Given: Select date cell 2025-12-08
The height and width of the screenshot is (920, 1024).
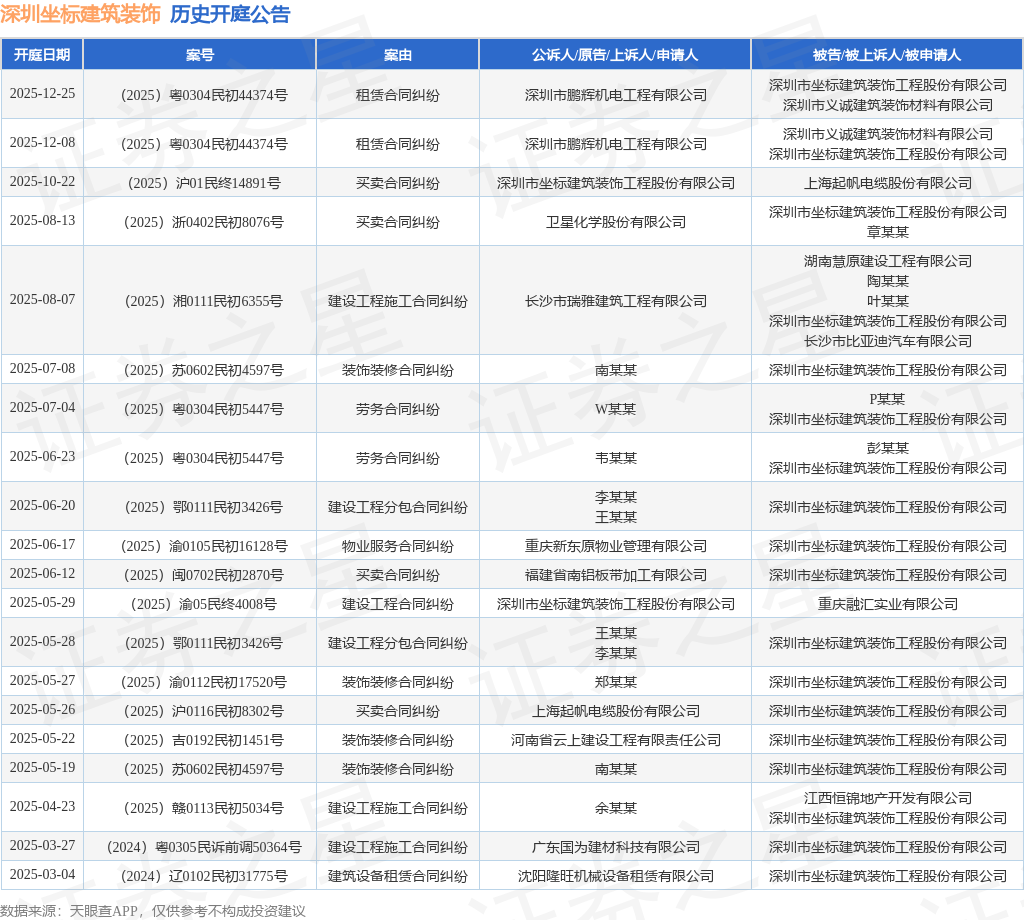Looking at the screenshot, I should click(x=42, y=142).
